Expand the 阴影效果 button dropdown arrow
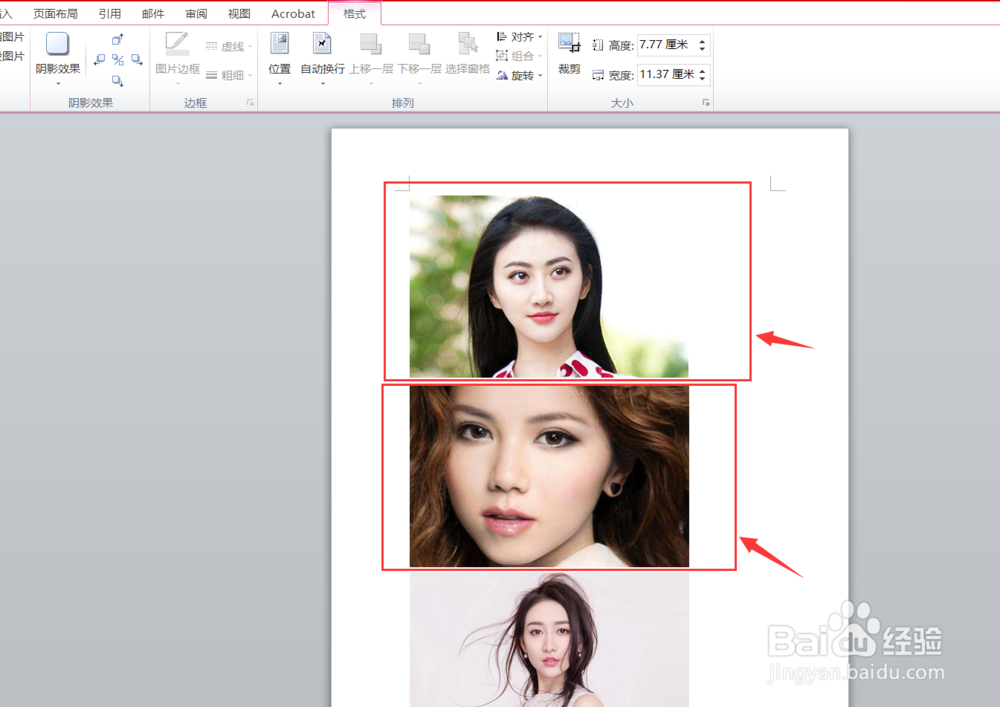Viewport: 1000px width, 707px height. tap(58, 84)
